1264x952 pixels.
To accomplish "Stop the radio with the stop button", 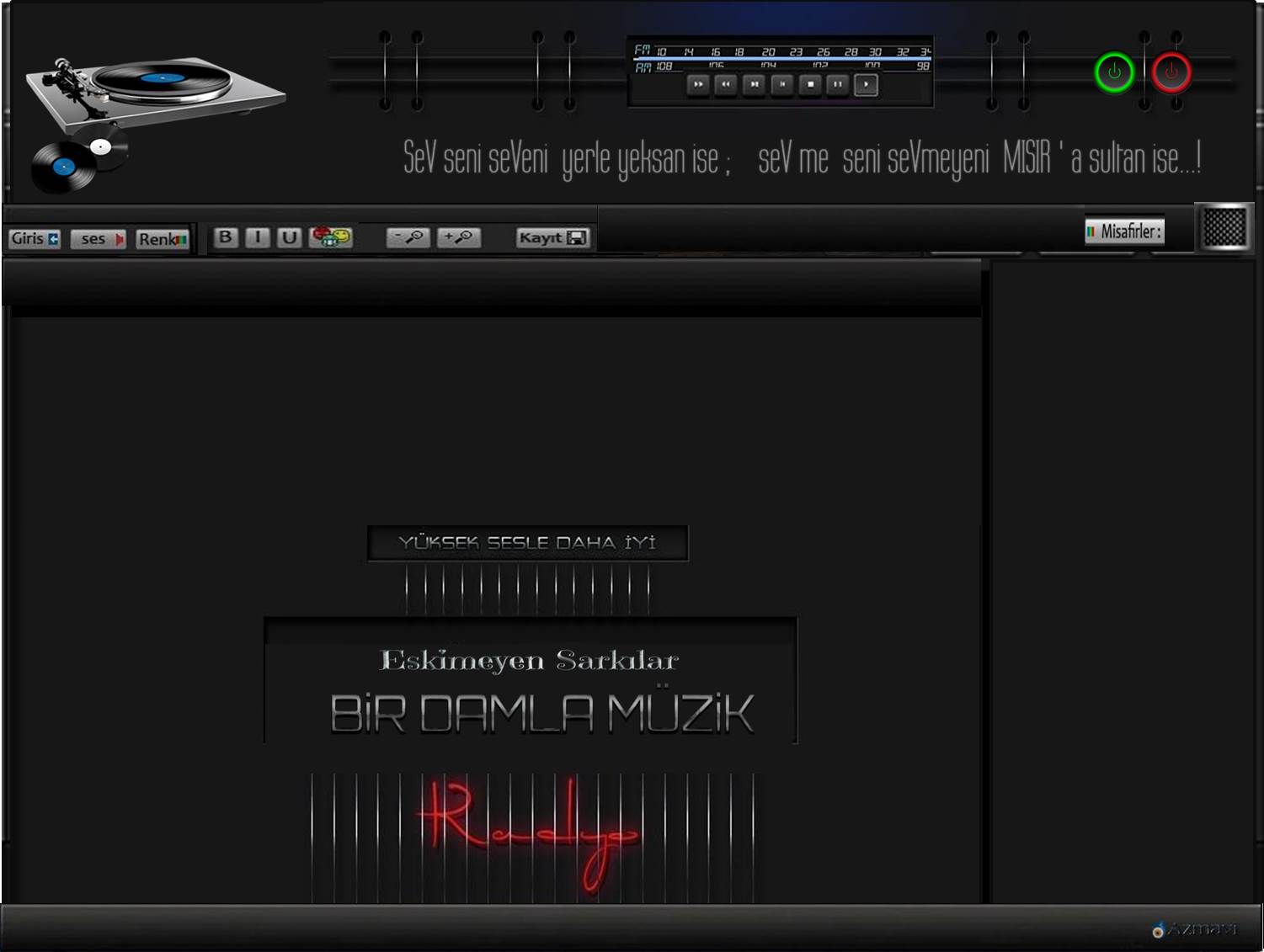I will tap(809, 84).
